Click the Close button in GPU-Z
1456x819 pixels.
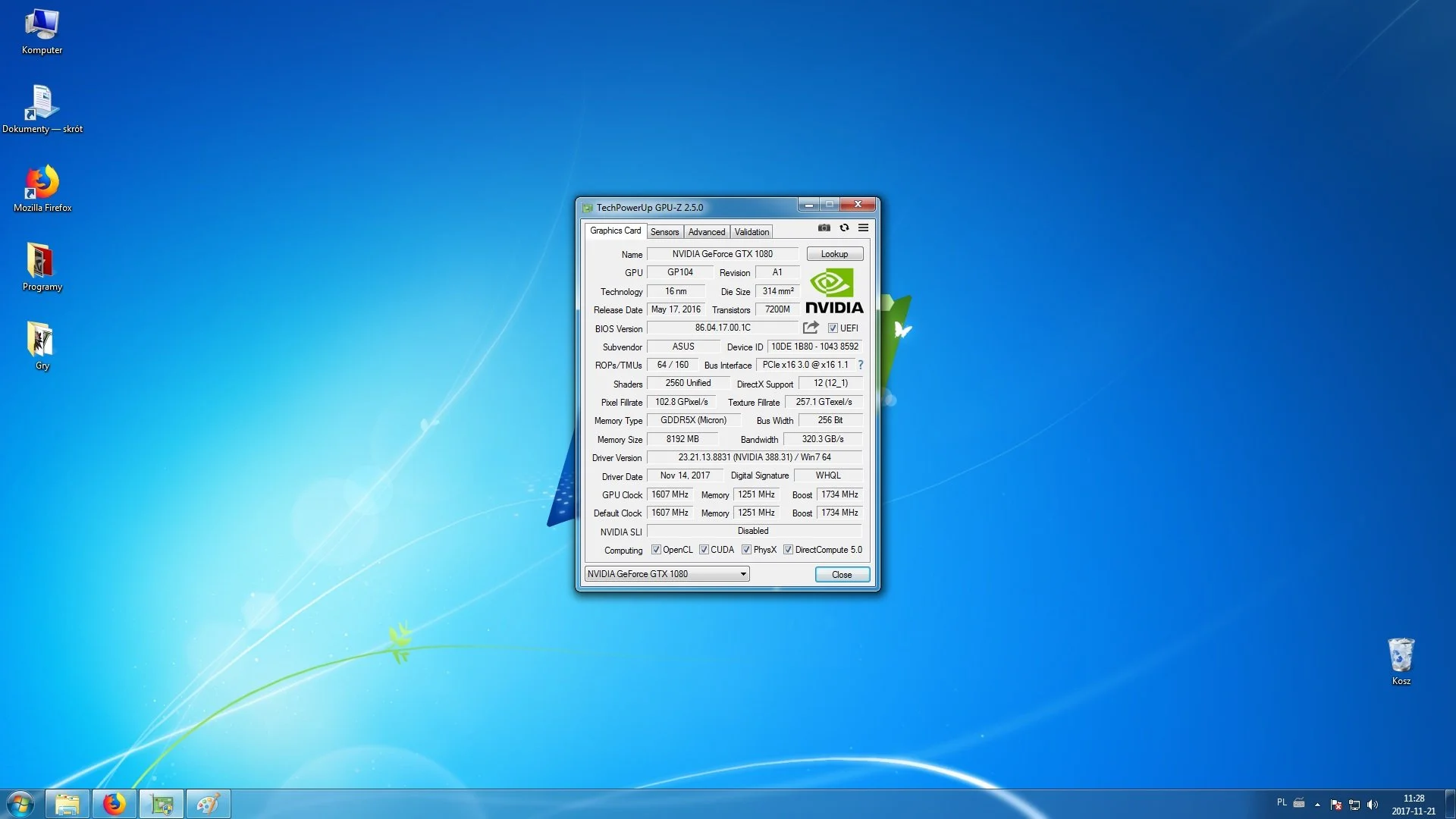pos(842,575)
